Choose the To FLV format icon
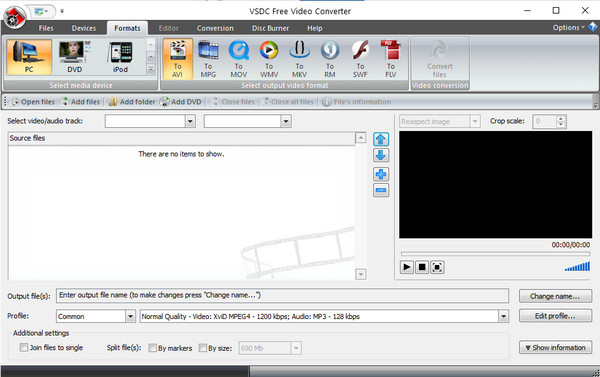The image size is (600, 377). 391,59
